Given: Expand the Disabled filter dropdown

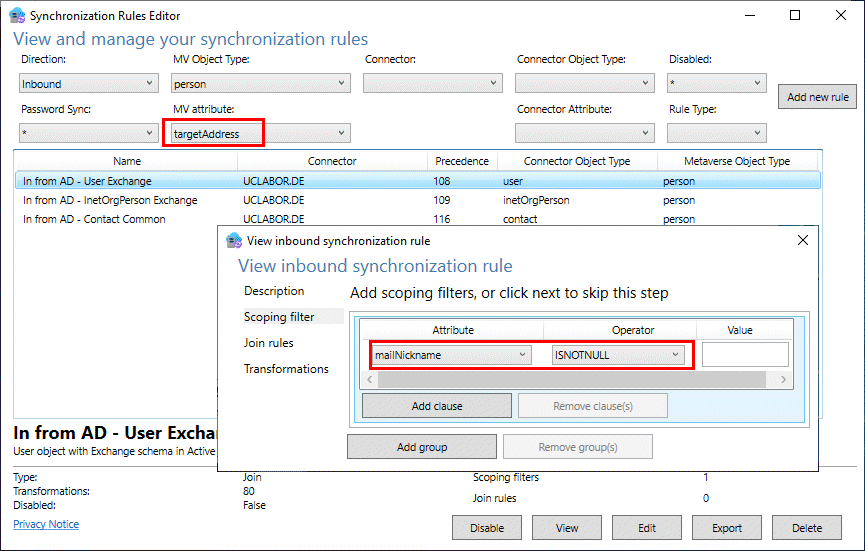Looking at the screenshot, I should tap(716, 84).
